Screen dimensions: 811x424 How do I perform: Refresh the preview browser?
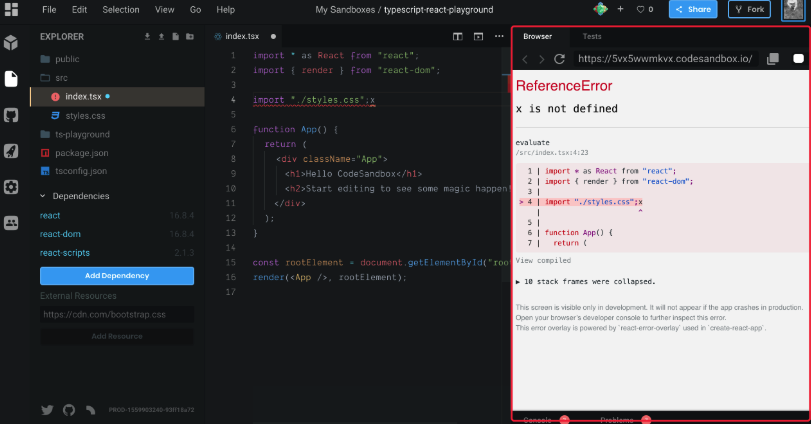(559, 59)
